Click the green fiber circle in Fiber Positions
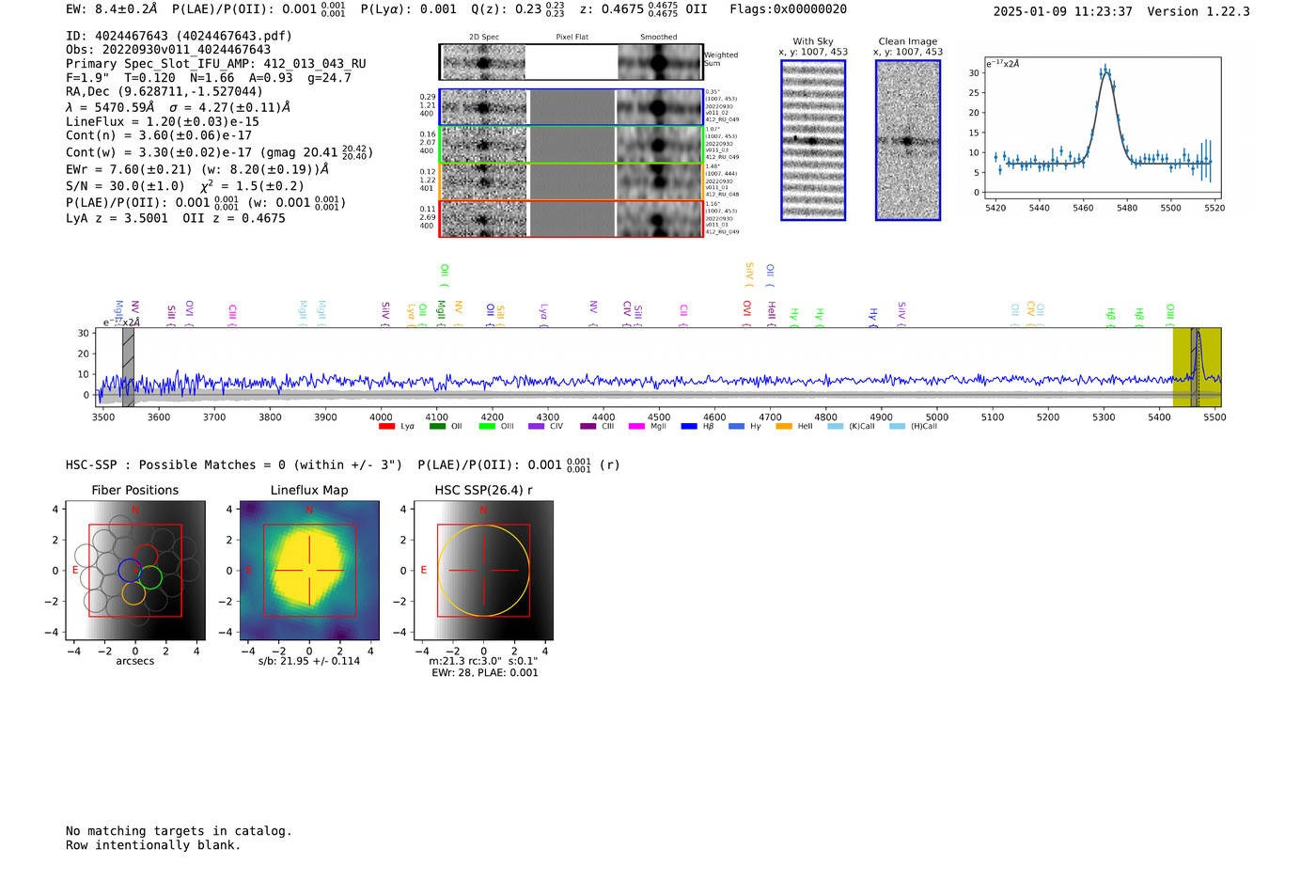This screenshot has height=896, width=1316. 150,577
